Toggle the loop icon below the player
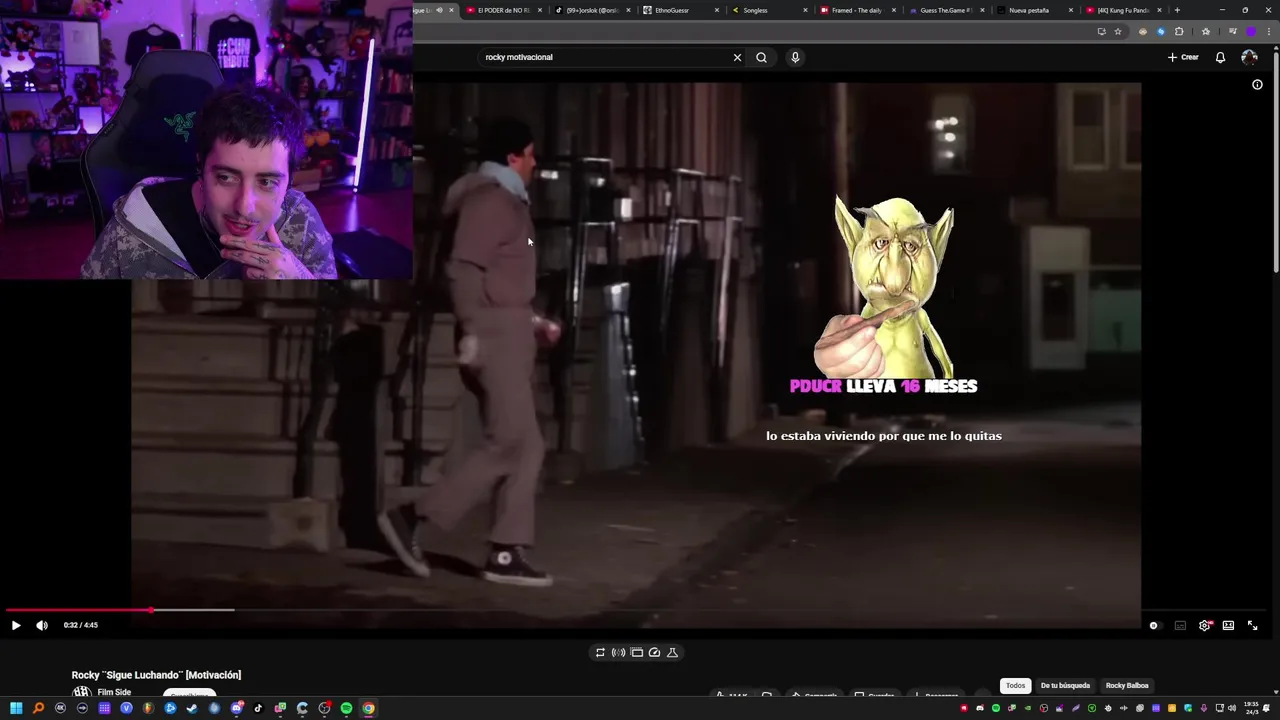 [600, 652]
